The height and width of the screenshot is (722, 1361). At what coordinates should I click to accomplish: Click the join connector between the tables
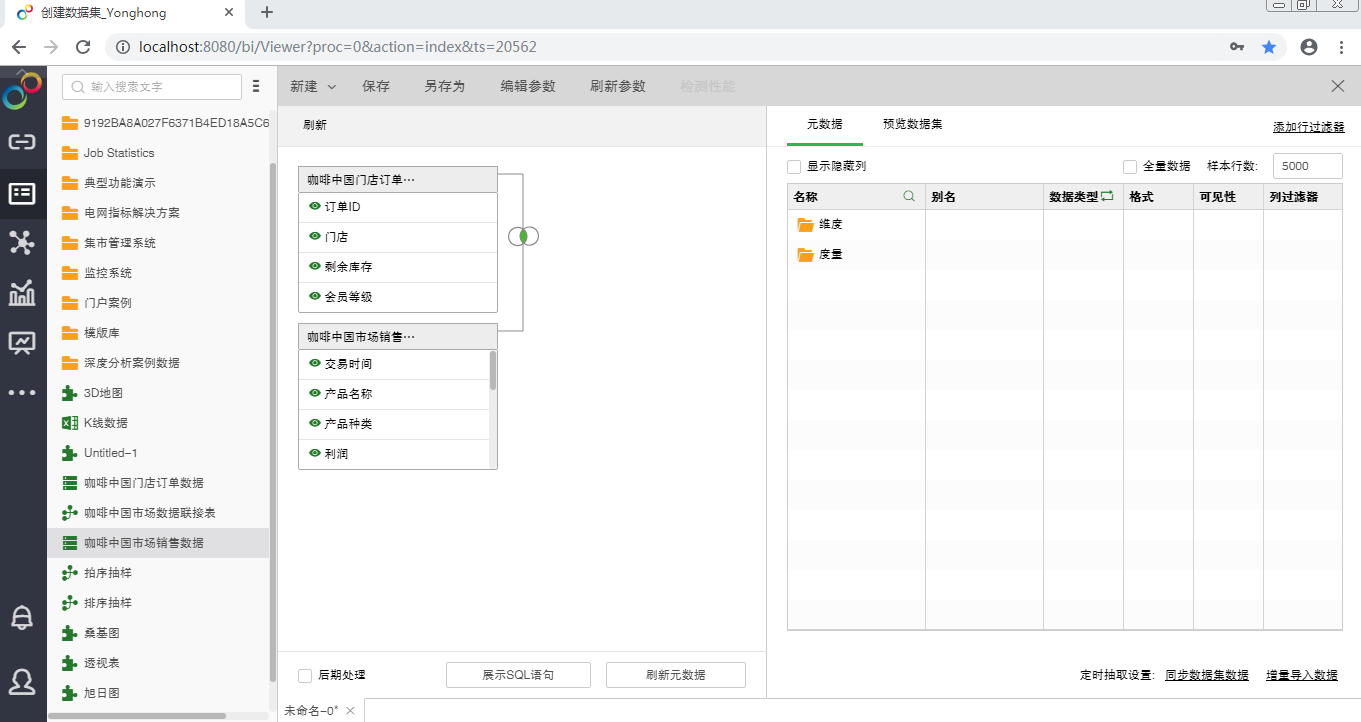(x=523, y=236)
